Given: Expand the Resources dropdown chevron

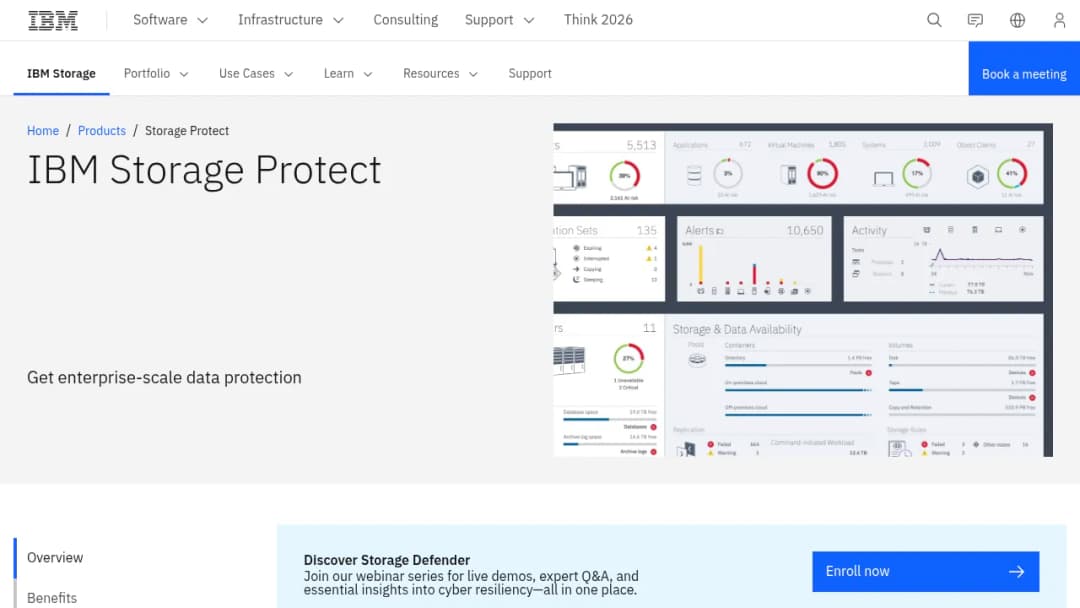Looking at the screenshot, I should (x=473, y=74).
